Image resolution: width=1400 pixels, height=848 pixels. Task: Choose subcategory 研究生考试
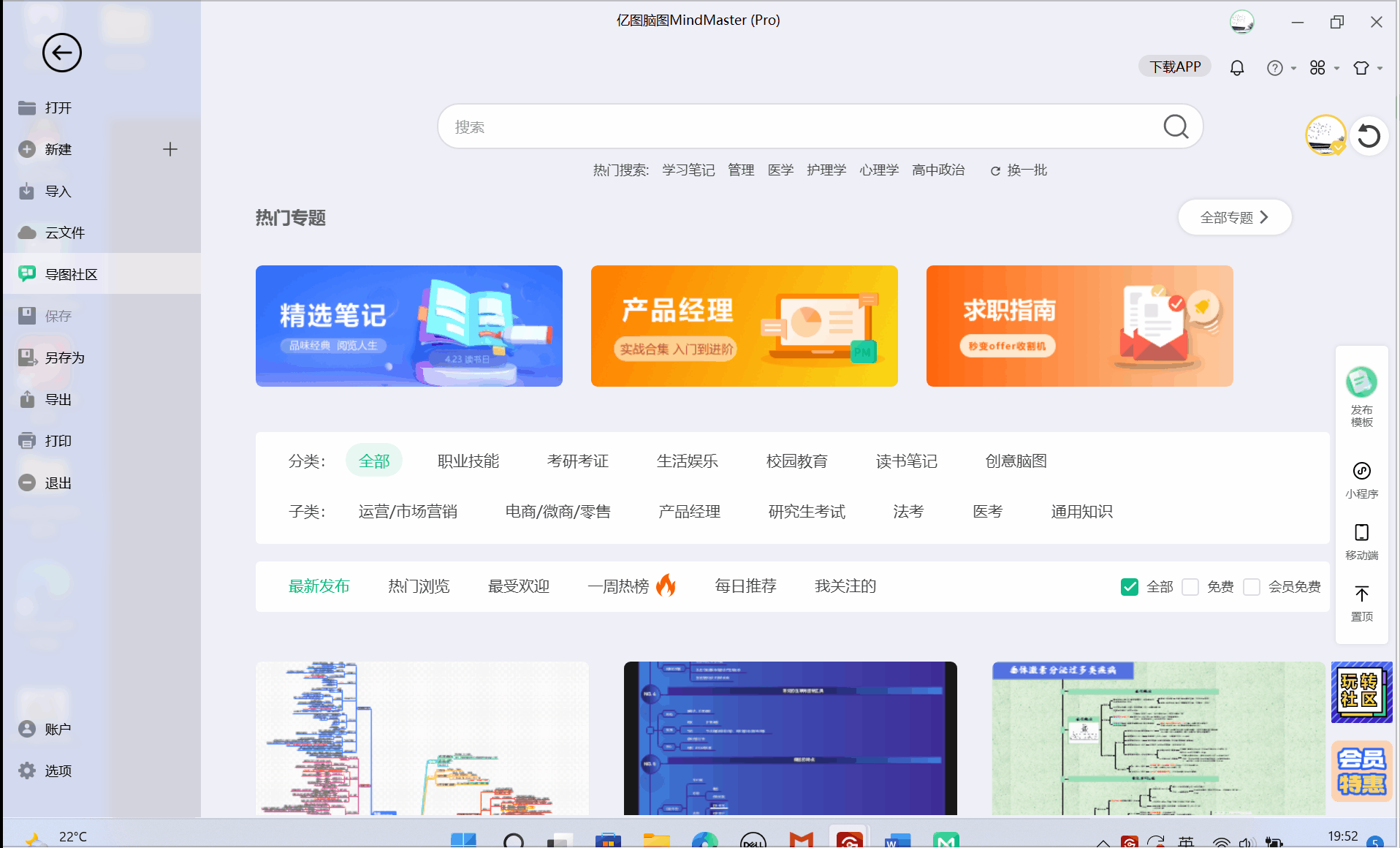tap(807, 511)
